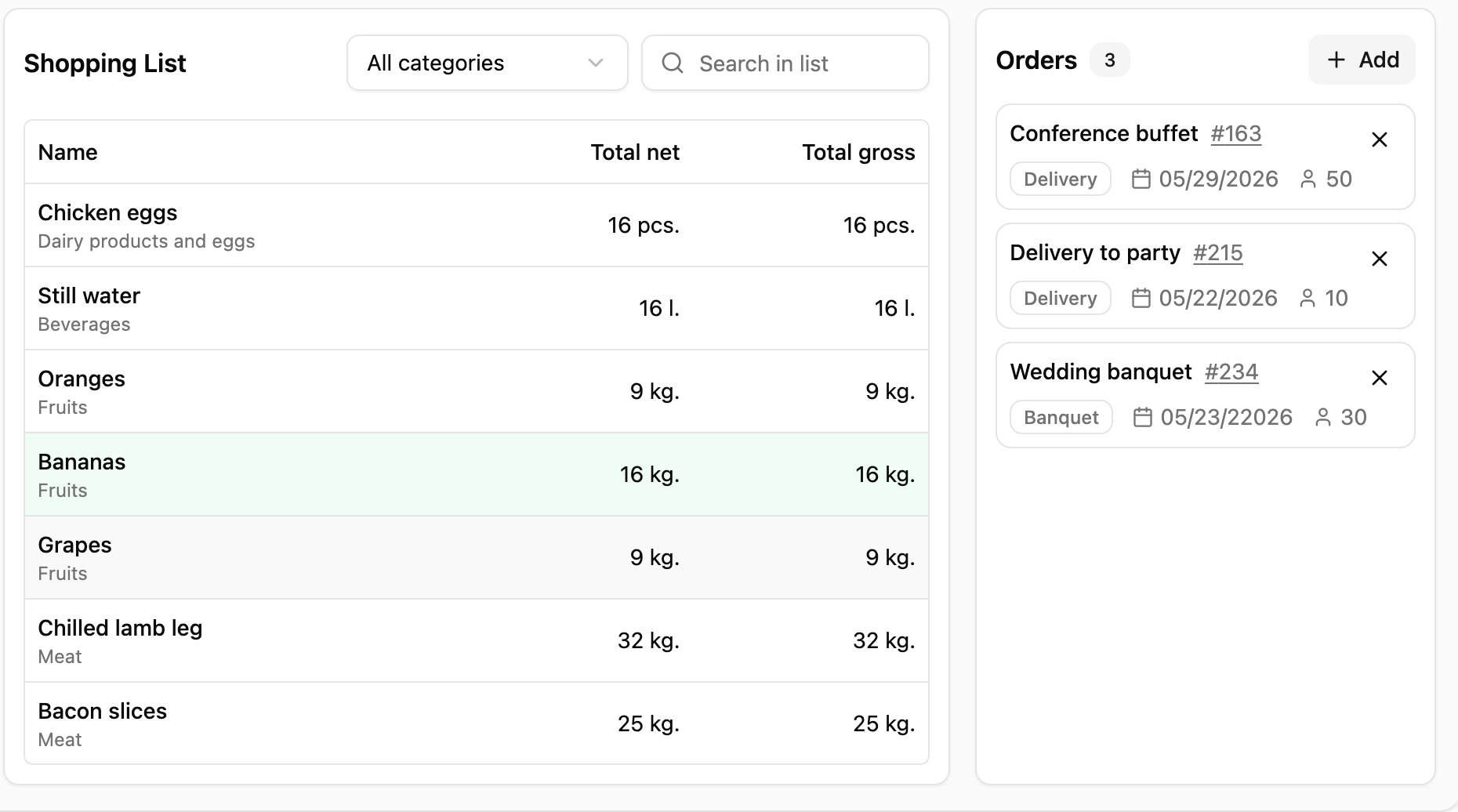This screenshot has height=812, width=1458.
Task: Click the Name column header
Action: [68, 152]
